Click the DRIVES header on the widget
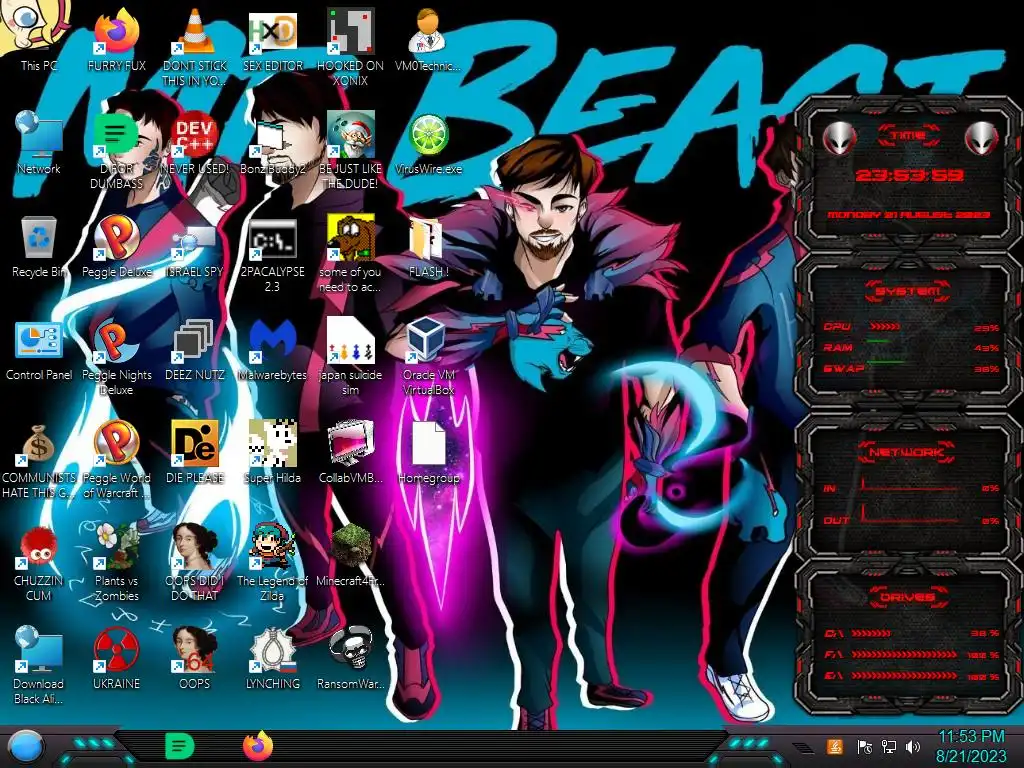The image size is (1024, 768). point(907,597)
